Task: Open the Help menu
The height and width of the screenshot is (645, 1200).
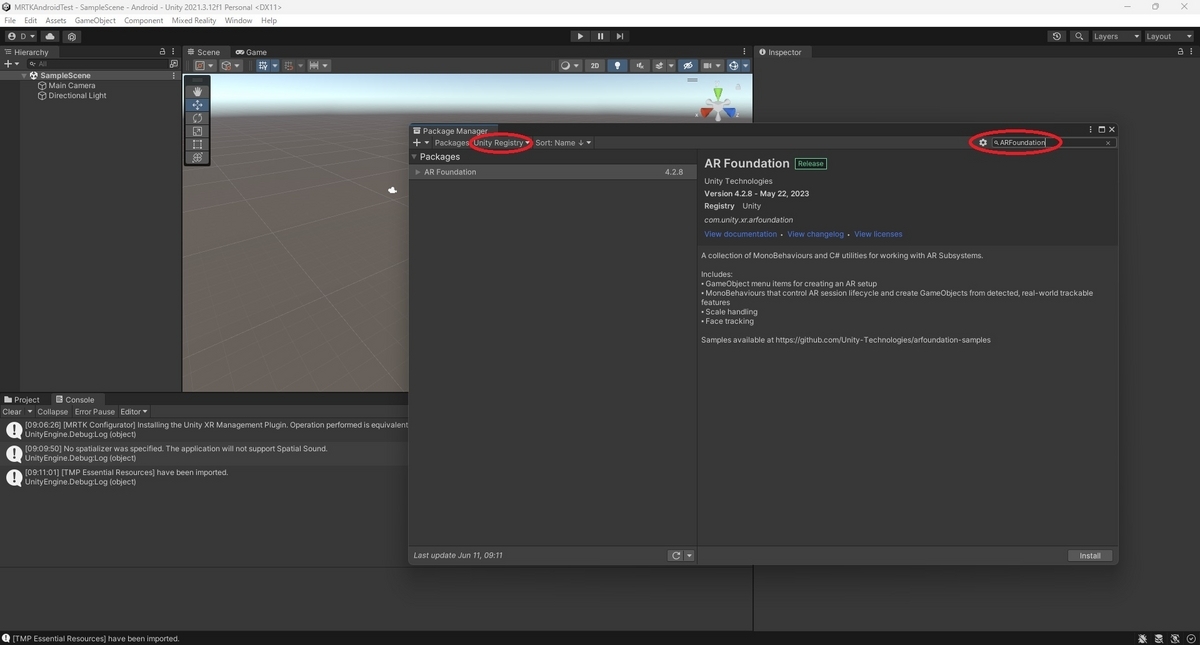Action: 269,20
